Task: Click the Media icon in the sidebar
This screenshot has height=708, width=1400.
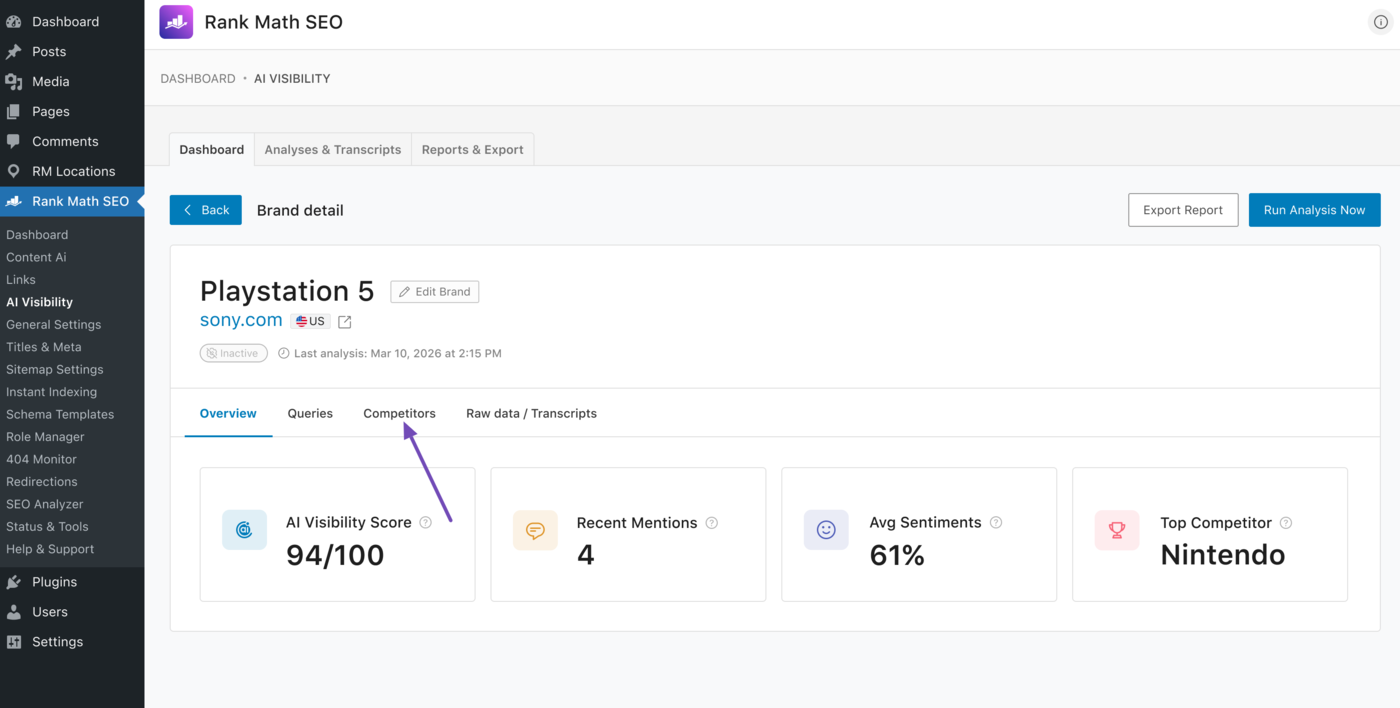Action: 14,81
